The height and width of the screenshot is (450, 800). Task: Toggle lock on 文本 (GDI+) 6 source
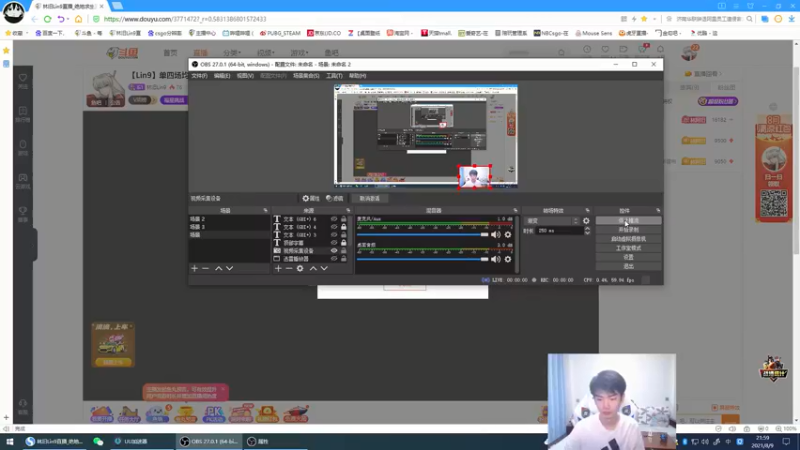(343, 219)
